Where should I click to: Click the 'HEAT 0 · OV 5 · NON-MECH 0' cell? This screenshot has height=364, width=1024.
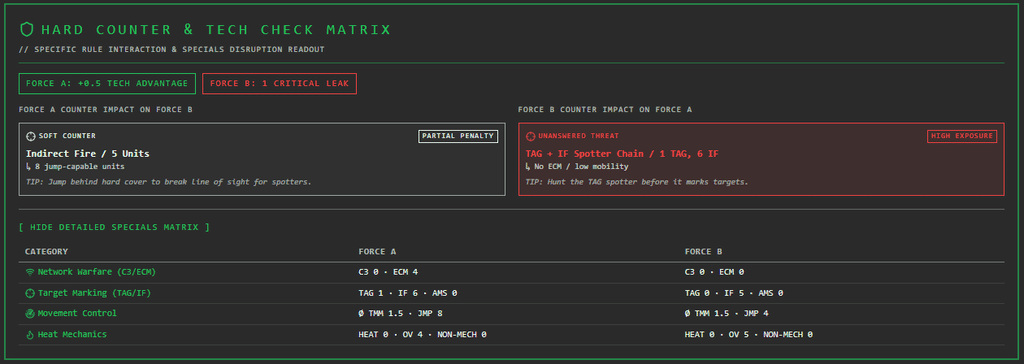coord(748,335)
